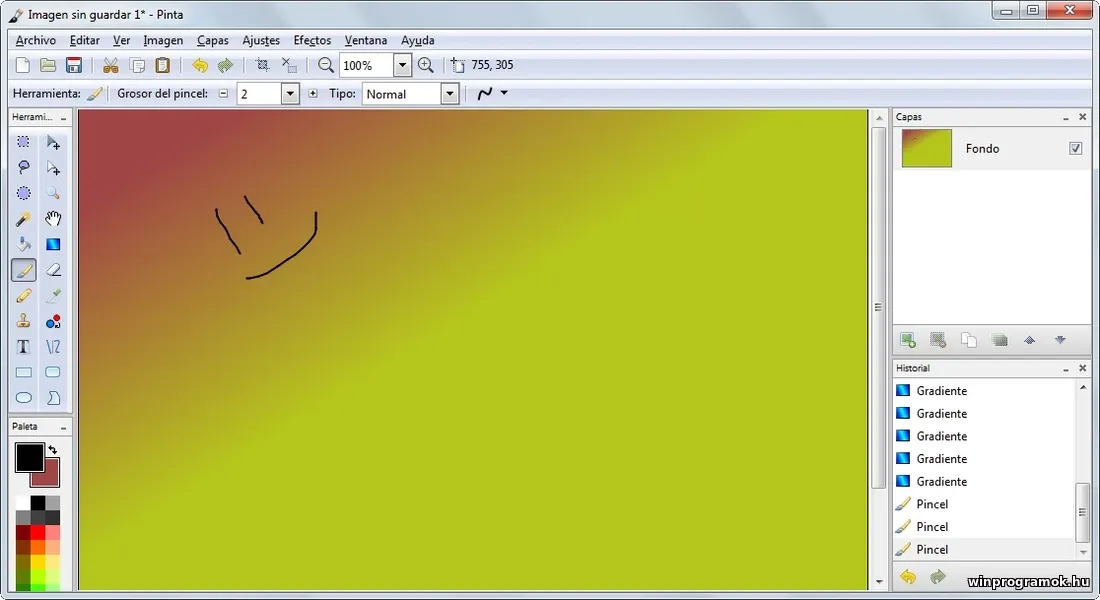The height and width of the screenshot is (600, 1100).
Task: Select the Ellipse drawing tool
Action: click(x=22, y=397)
